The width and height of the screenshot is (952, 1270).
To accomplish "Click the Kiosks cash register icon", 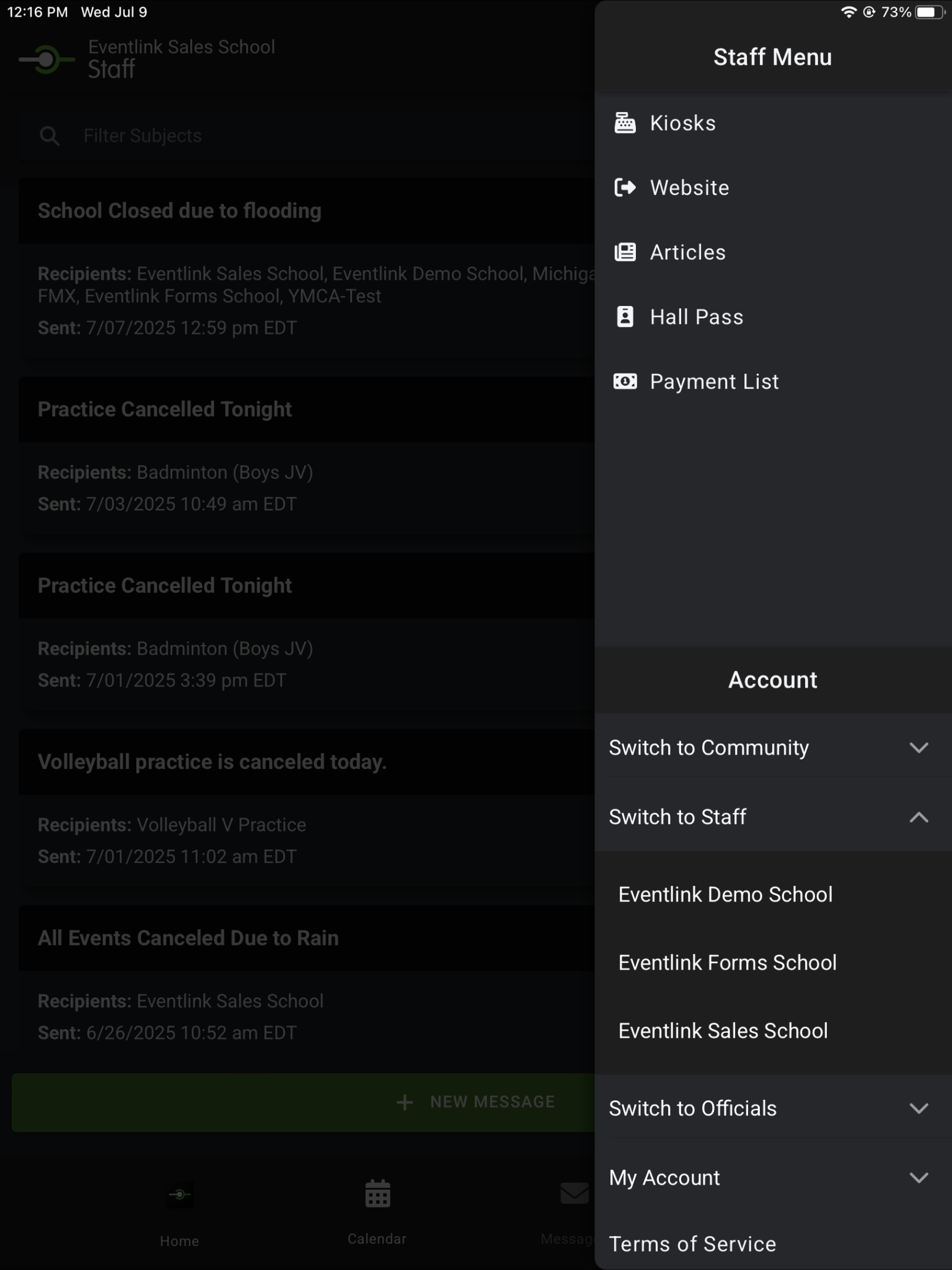I will [625, 123].
